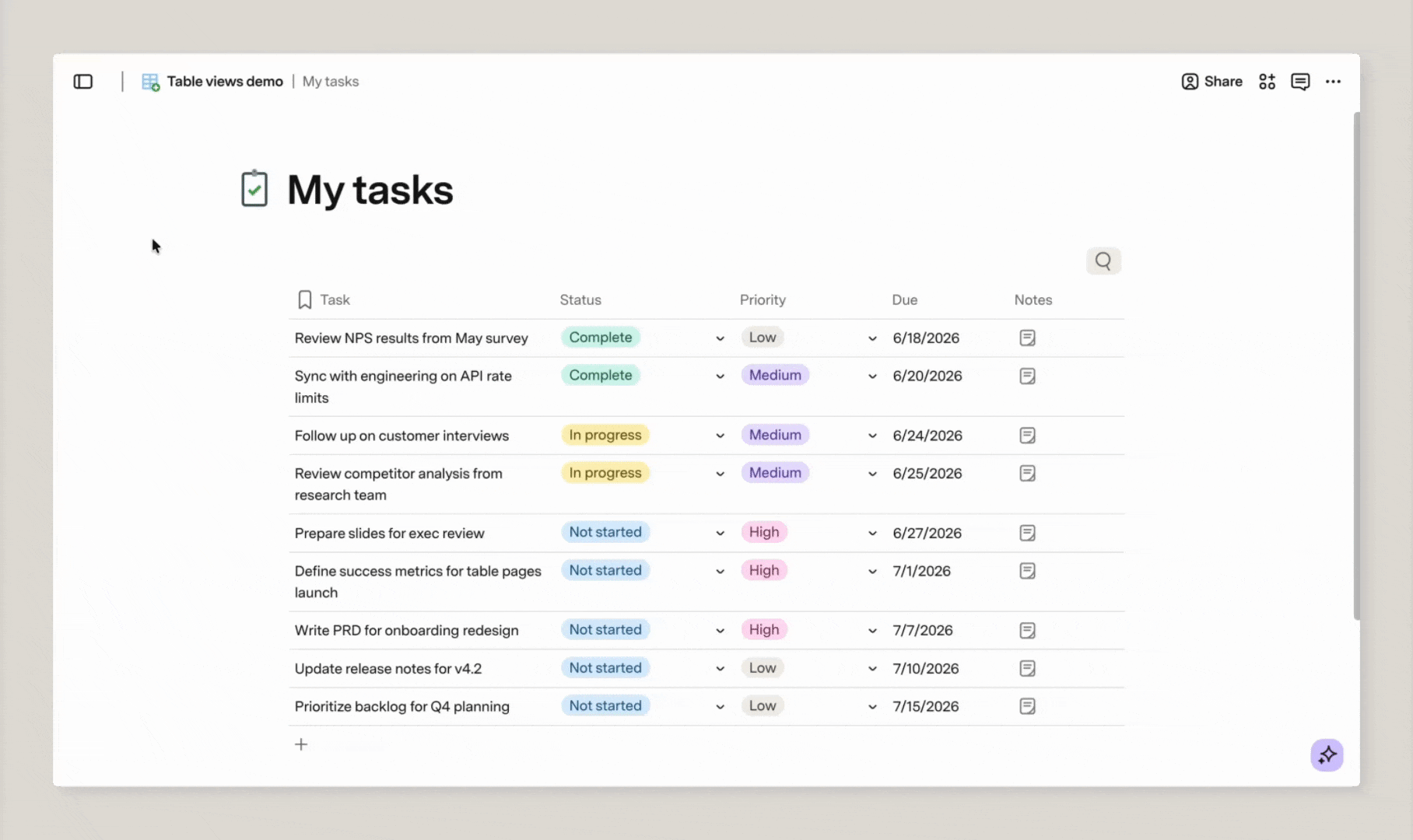Screen dimensions: 1413x840
Task: Expand status dropdown for Prepare slides row
Action: 720,534
